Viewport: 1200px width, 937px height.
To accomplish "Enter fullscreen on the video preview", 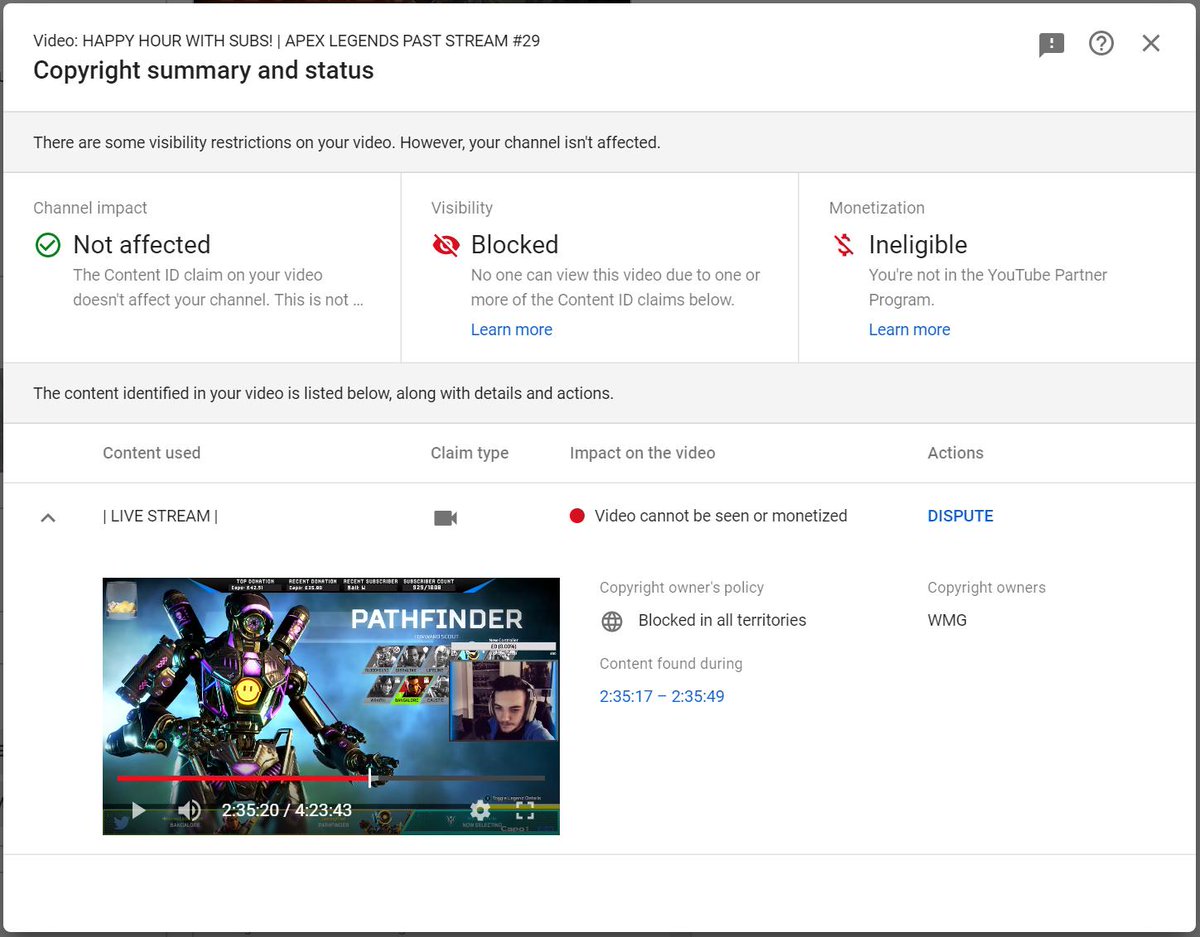I will pos(525,810).
